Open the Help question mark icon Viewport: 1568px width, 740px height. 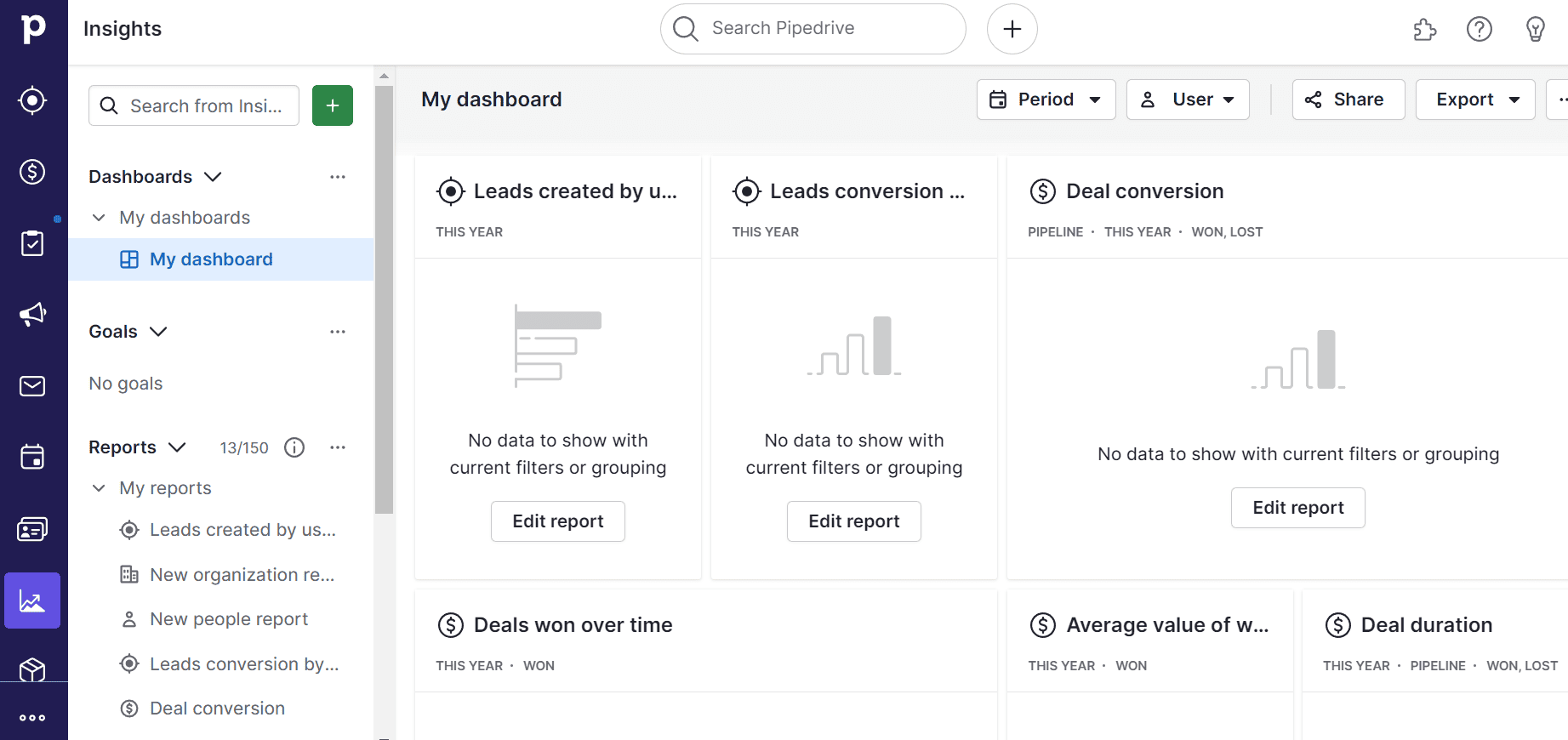point(1480,29)
